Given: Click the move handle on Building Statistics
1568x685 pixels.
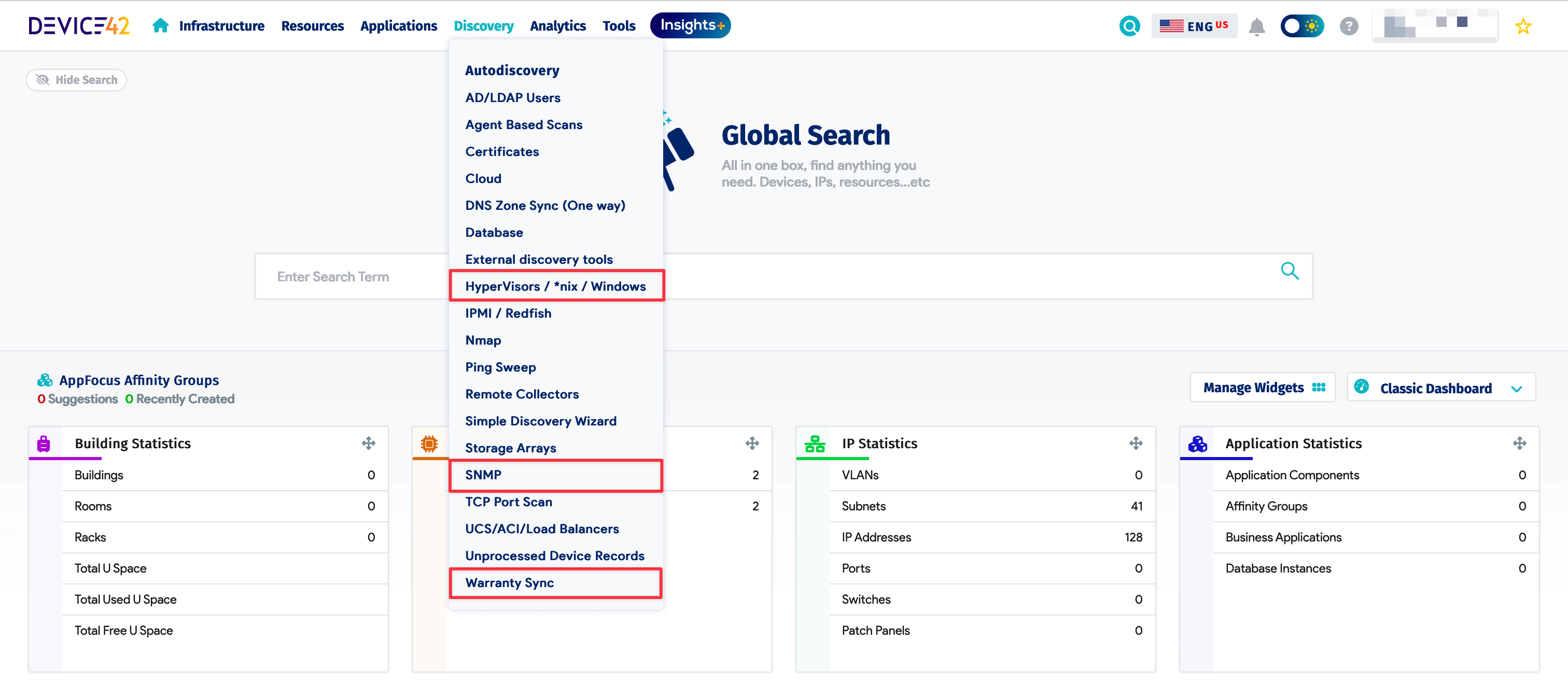Looking at the screenshot, I should (368, 443).
